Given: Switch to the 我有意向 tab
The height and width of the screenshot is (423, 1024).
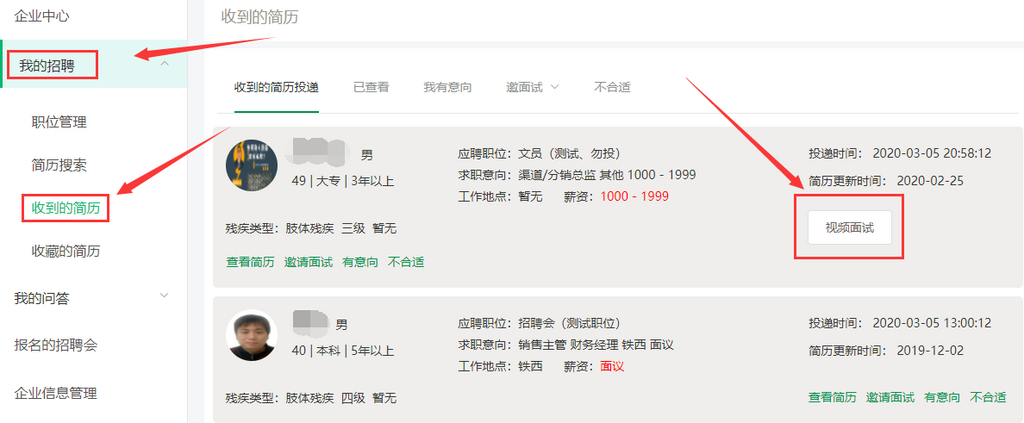Looking at the screenshot, I should [447, 88].
